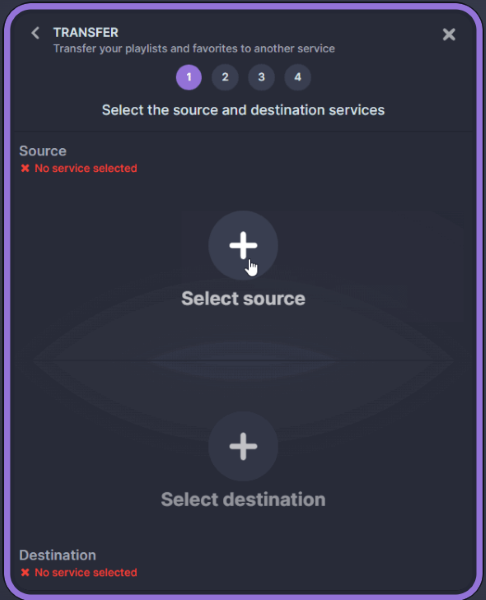Jump to step 3 circle

tap(261, 77)
